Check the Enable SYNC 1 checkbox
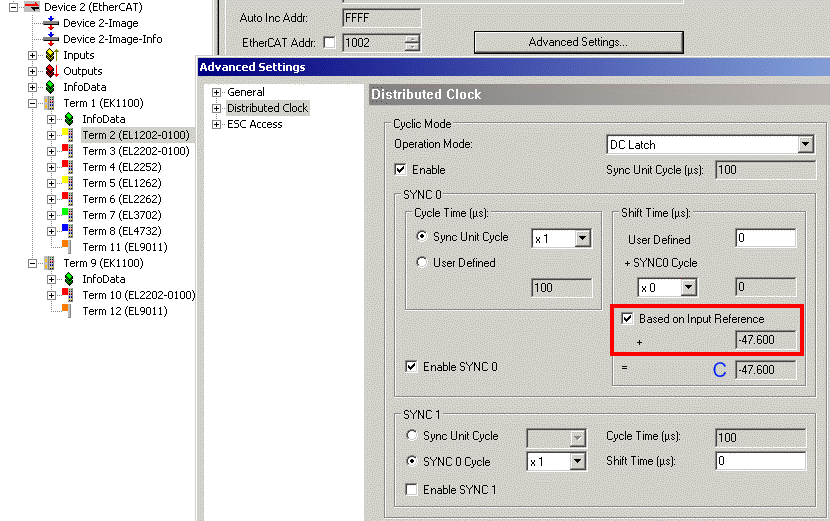Screen dimensions: 830x521 (x=411, y=489)
